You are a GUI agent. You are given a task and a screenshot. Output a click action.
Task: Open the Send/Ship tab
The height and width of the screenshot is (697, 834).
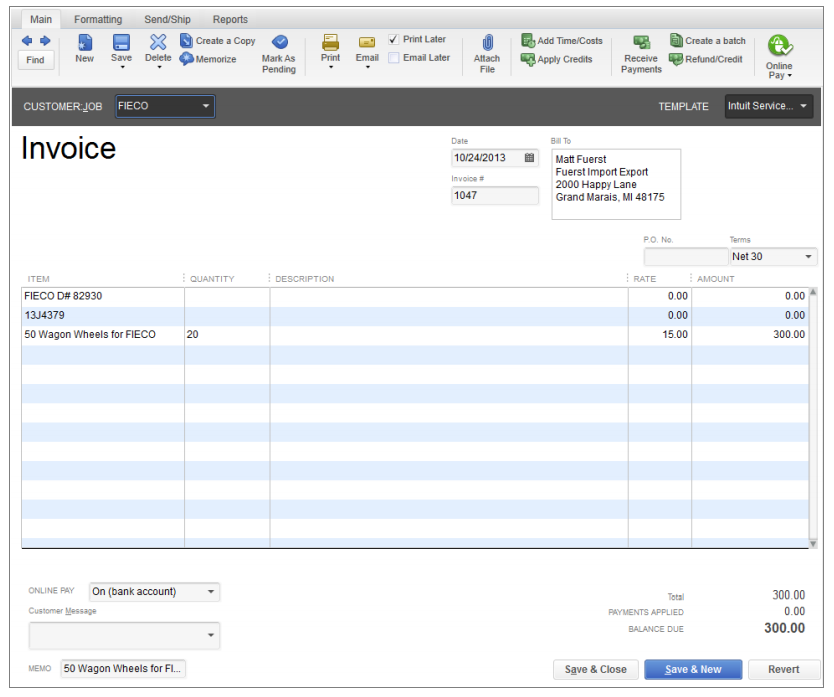click(167, 20)
